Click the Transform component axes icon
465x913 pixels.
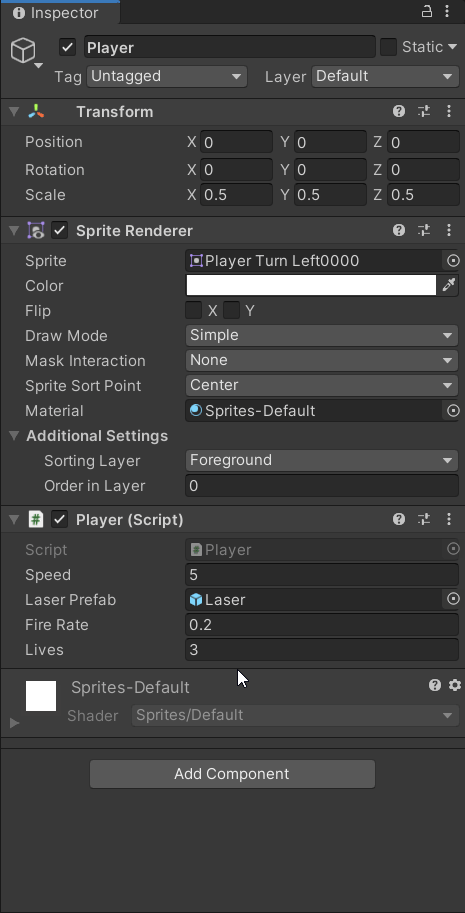tap(36, 112)
